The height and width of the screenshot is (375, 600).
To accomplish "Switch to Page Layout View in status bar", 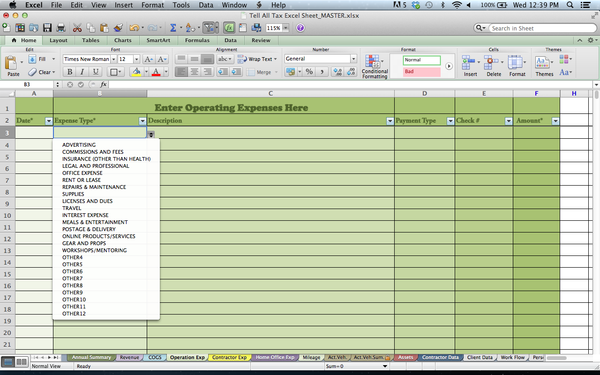I will coord(21,361).
